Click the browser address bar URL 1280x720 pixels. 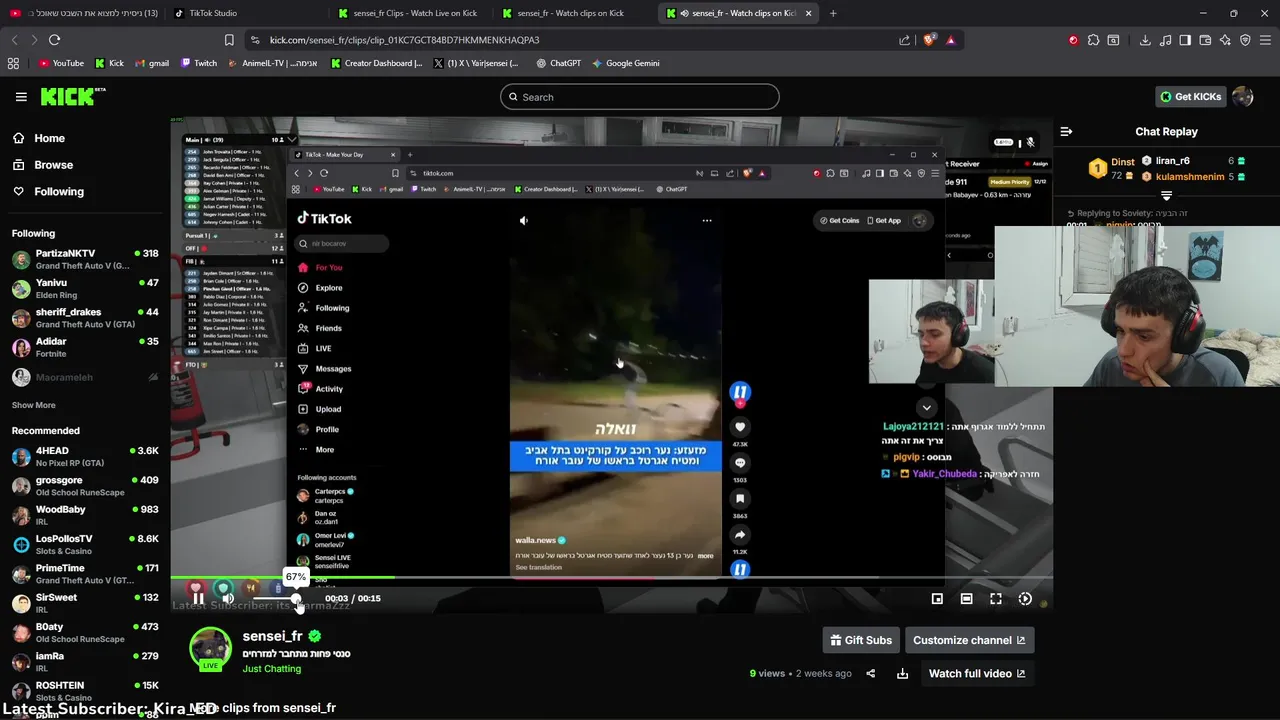click(404, 40)
